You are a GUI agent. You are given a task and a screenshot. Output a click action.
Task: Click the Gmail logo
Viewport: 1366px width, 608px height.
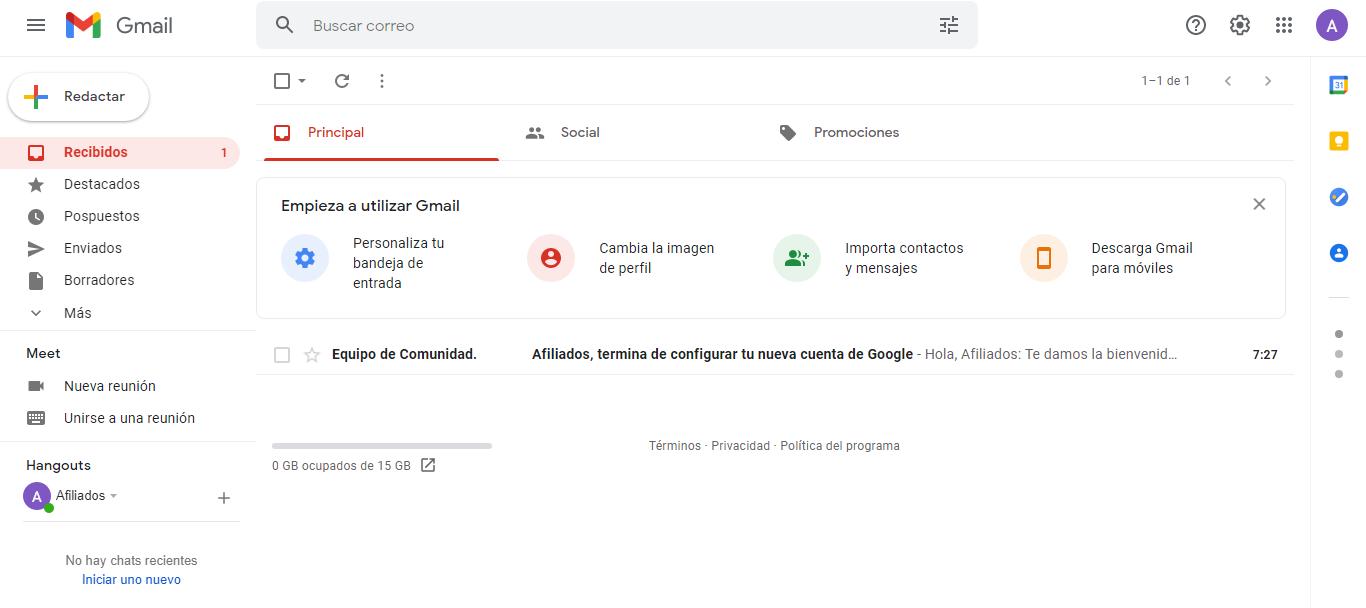[x=119, y=25]
